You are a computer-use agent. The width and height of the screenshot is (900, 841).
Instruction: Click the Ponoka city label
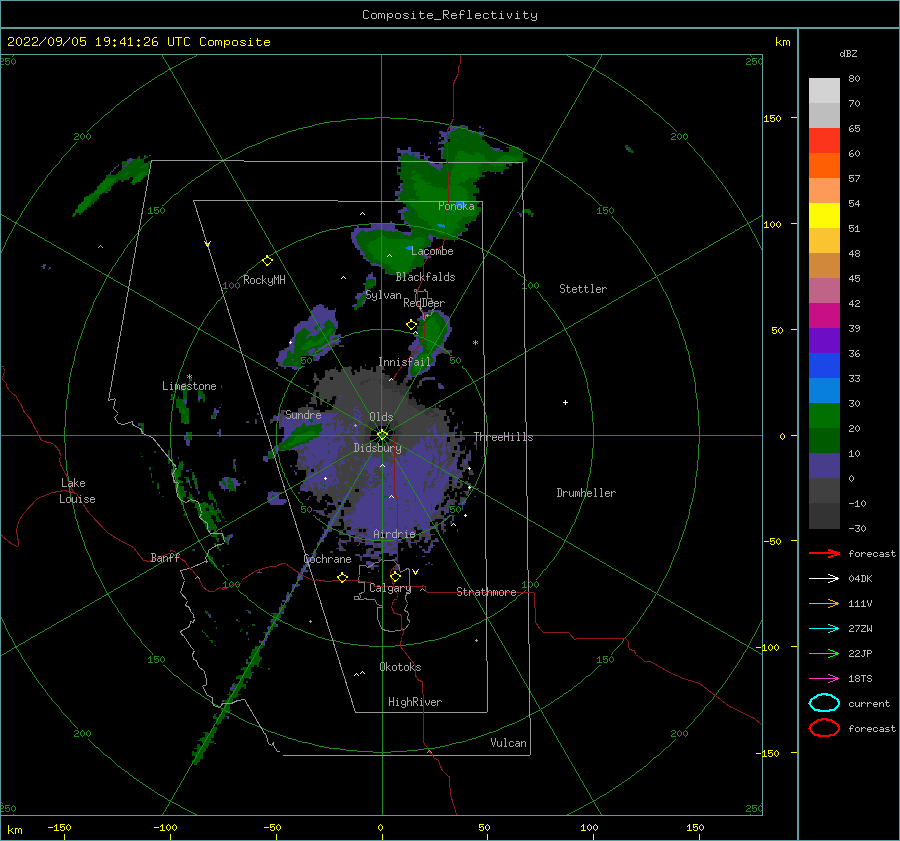(456, 206)
